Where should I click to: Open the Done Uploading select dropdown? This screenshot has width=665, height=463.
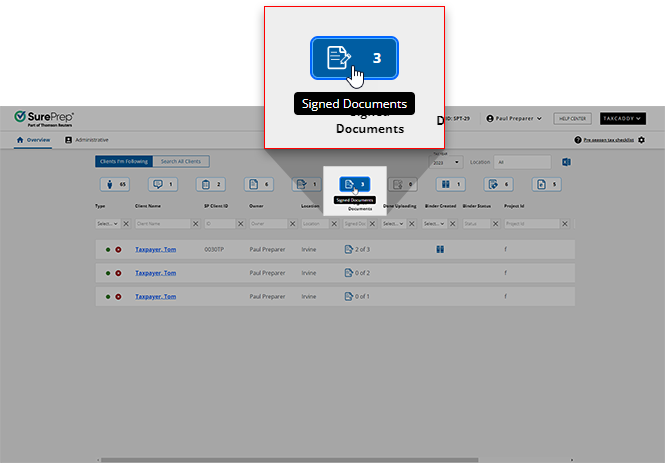click(x=393, y=224)
